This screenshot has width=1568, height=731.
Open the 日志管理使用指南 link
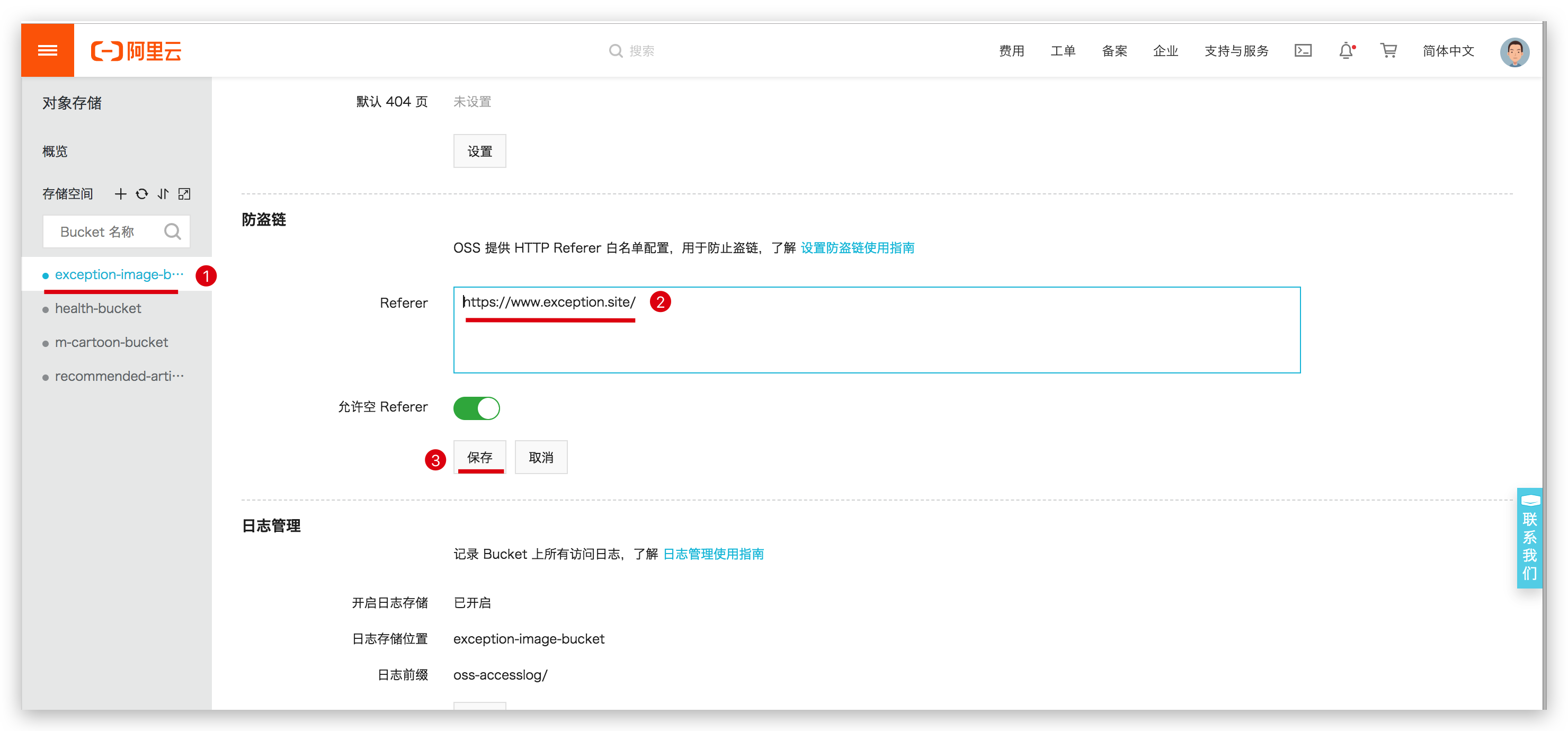(x=713, y=554)
